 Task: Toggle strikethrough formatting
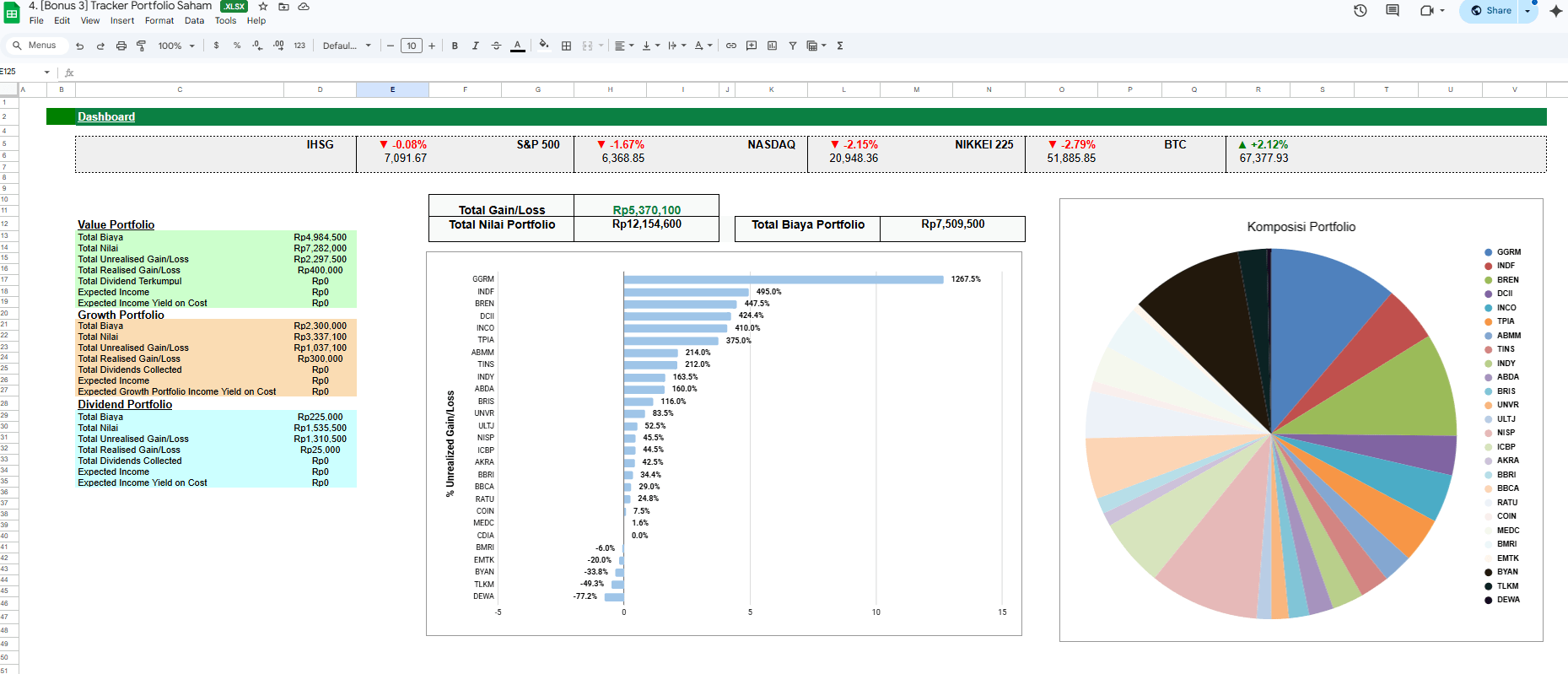point(496,46)
